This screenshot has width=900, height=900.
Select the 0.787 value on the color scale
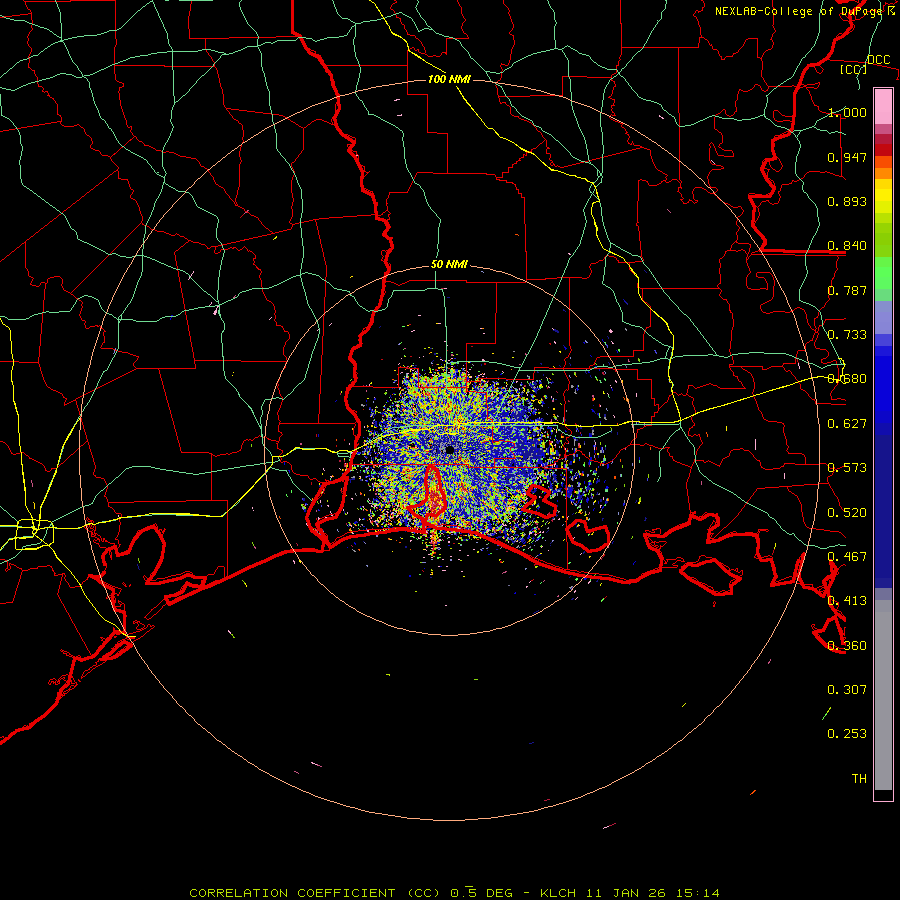coord(847,290)
